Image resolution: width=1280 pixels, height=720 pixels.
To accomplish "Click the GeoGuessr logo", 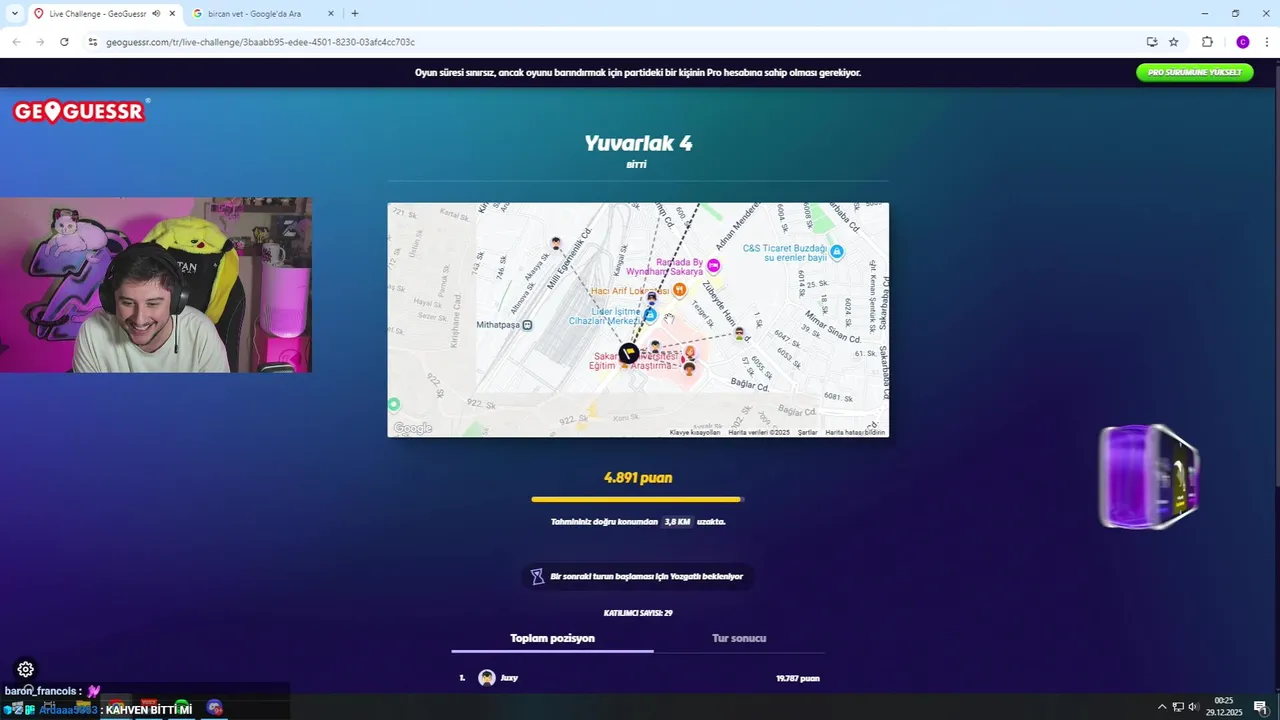I will 80,111.
